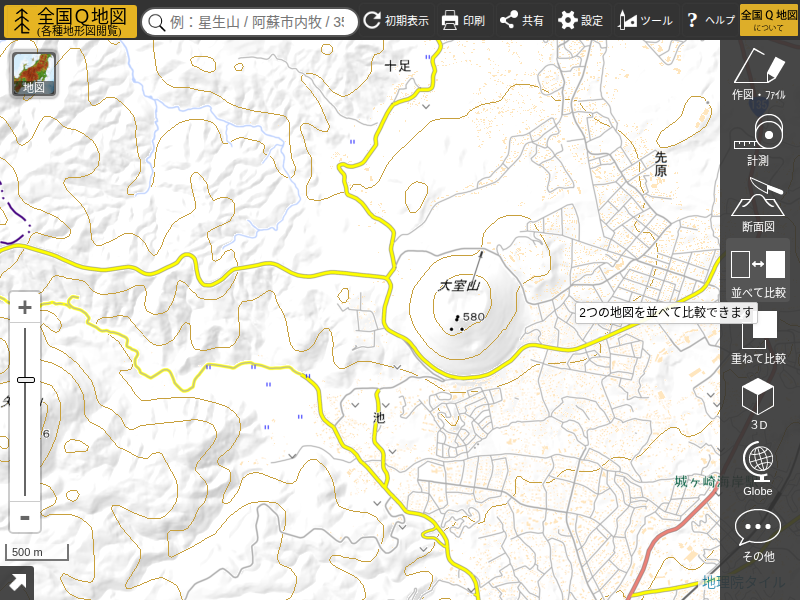The image size is (800, 600).
Task: Open the 共有 share menu
Action: point(521,20)
